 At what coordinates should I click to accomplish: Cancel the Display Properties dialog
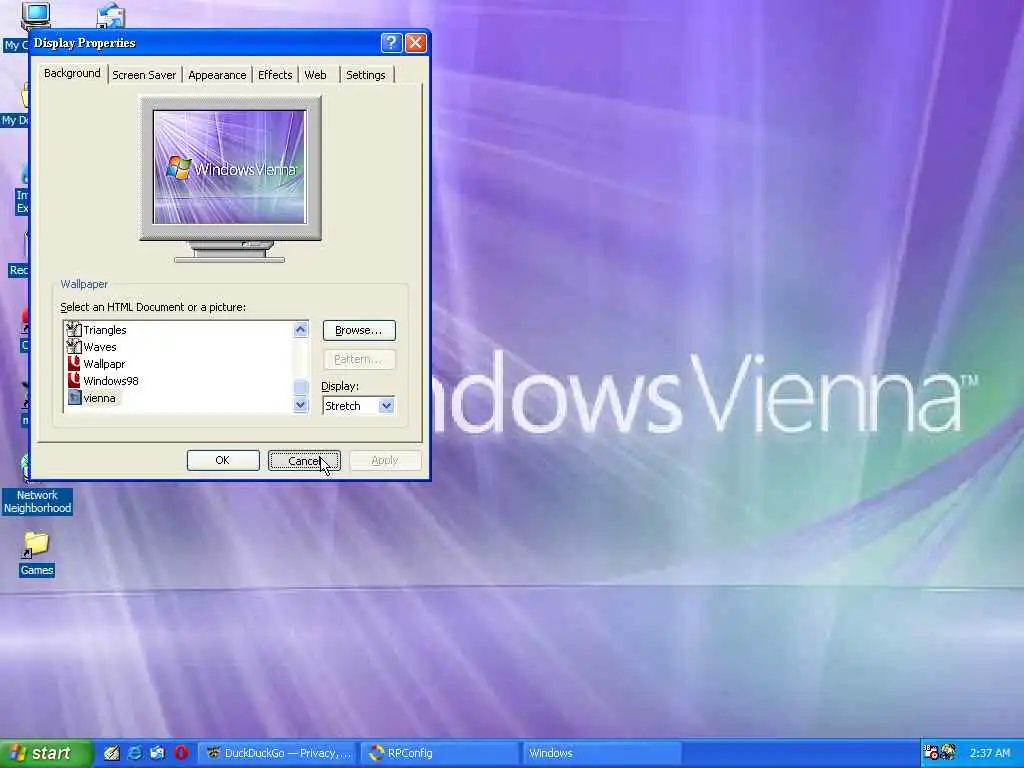(x=304, y=460)
